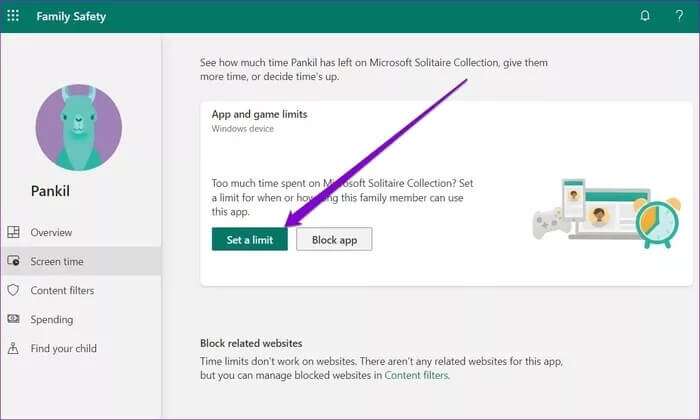Click the Block app button
Screen dimensions: 700x420
[x=334, y=239]
